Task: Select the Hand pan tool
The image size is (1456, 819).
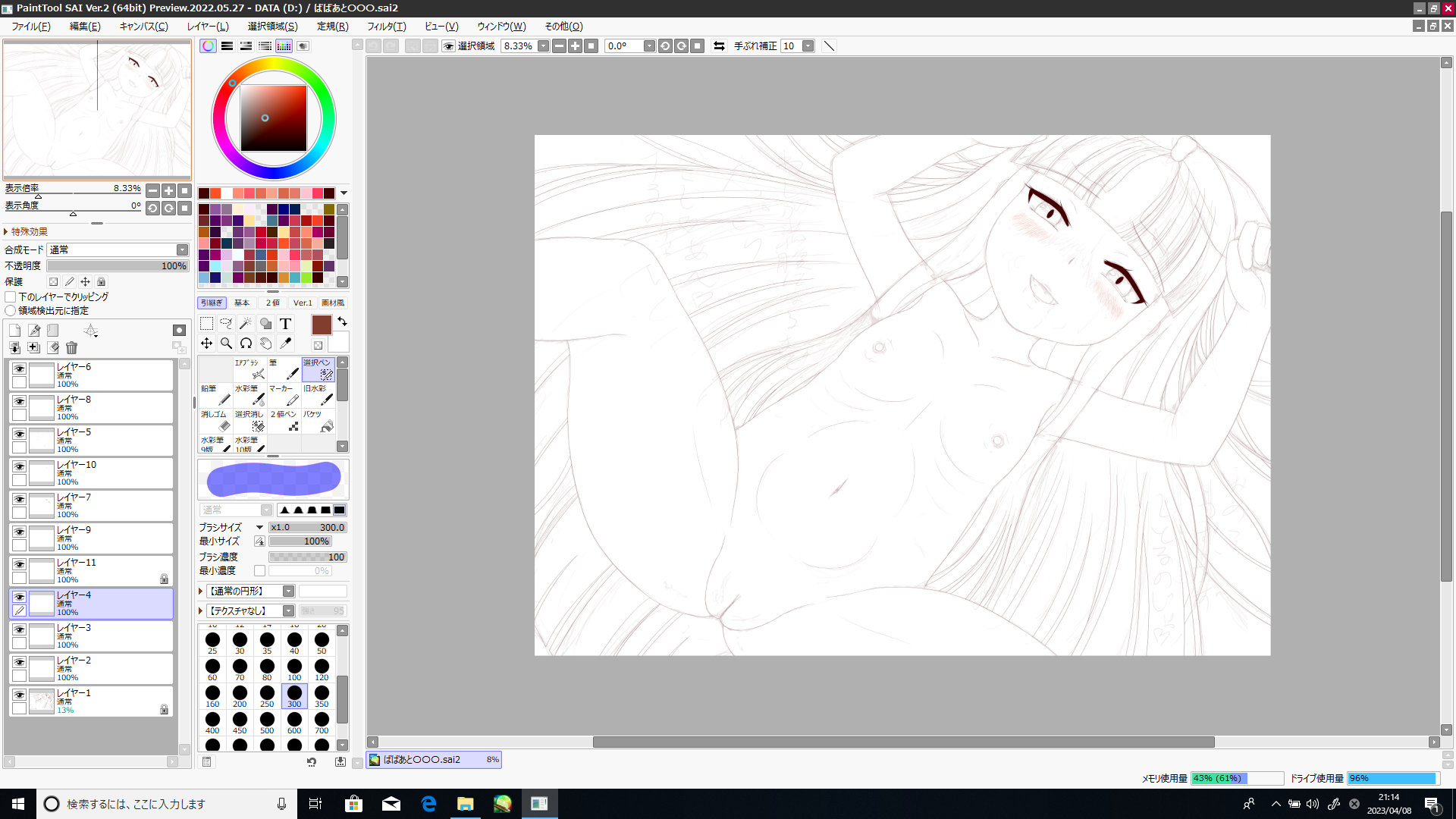Action: [265, 344]
